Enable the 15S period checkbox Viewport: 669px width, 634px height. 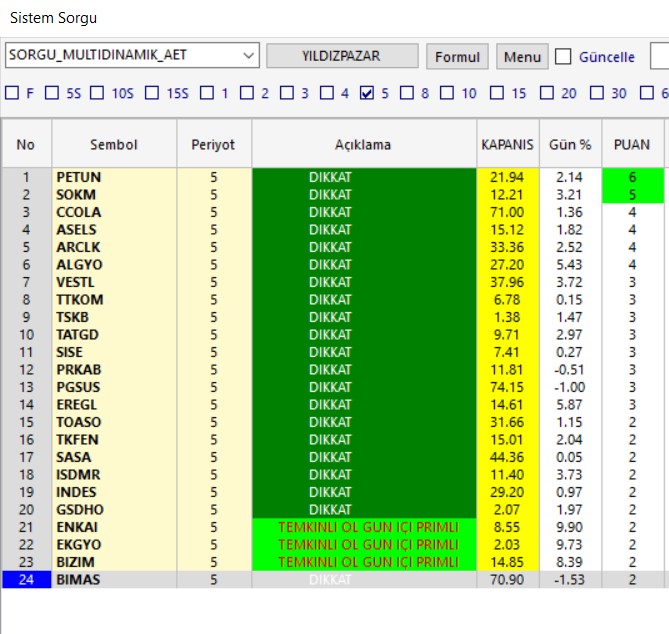coord(152,93)
